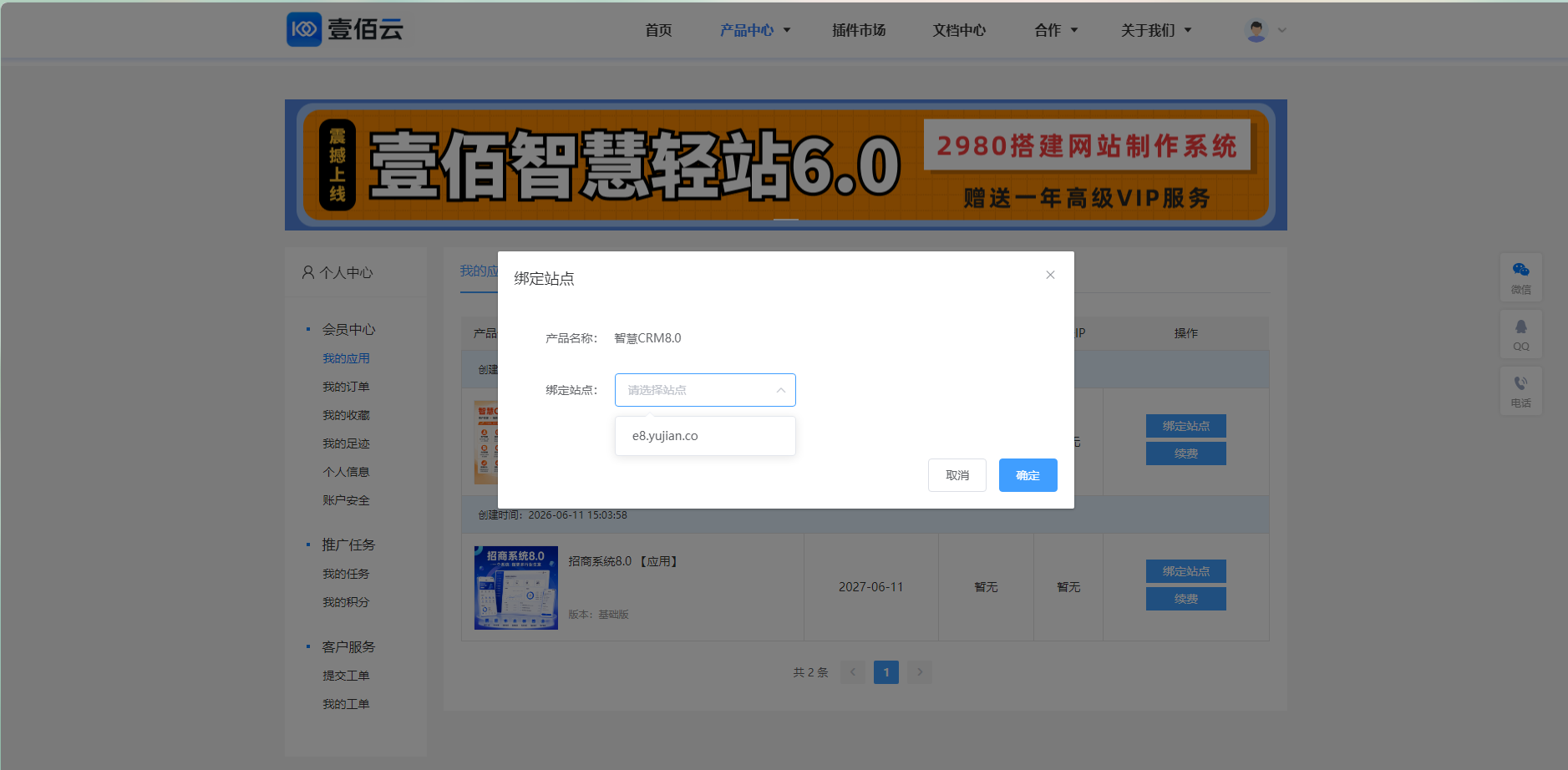Open the user avatar menu
This screenshot has height=770, width=1568.
coord(1256,30)
